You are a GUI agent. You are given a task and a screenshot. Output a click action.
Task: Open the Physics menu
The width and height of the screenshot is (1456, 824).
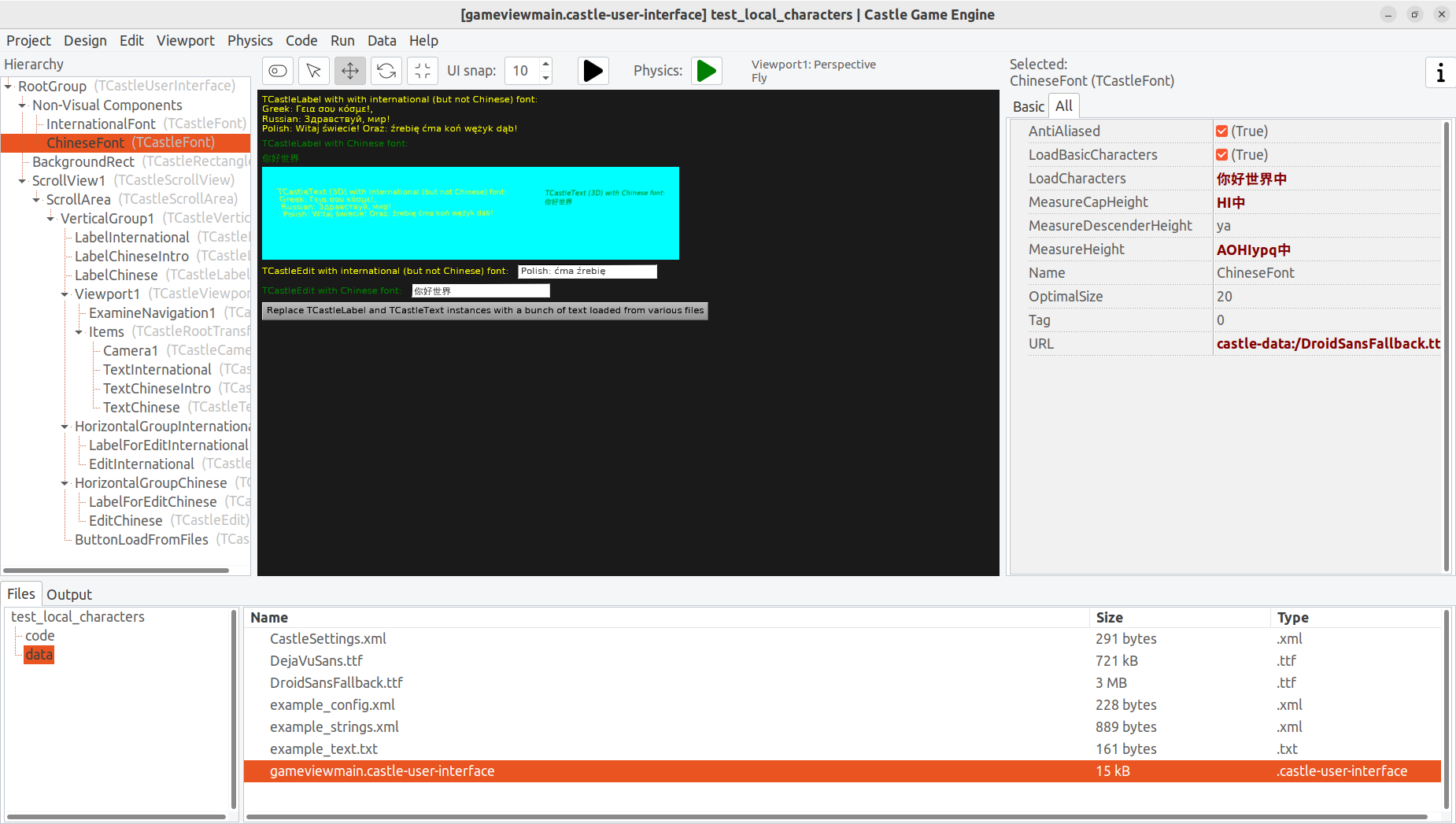pos(249,40)
